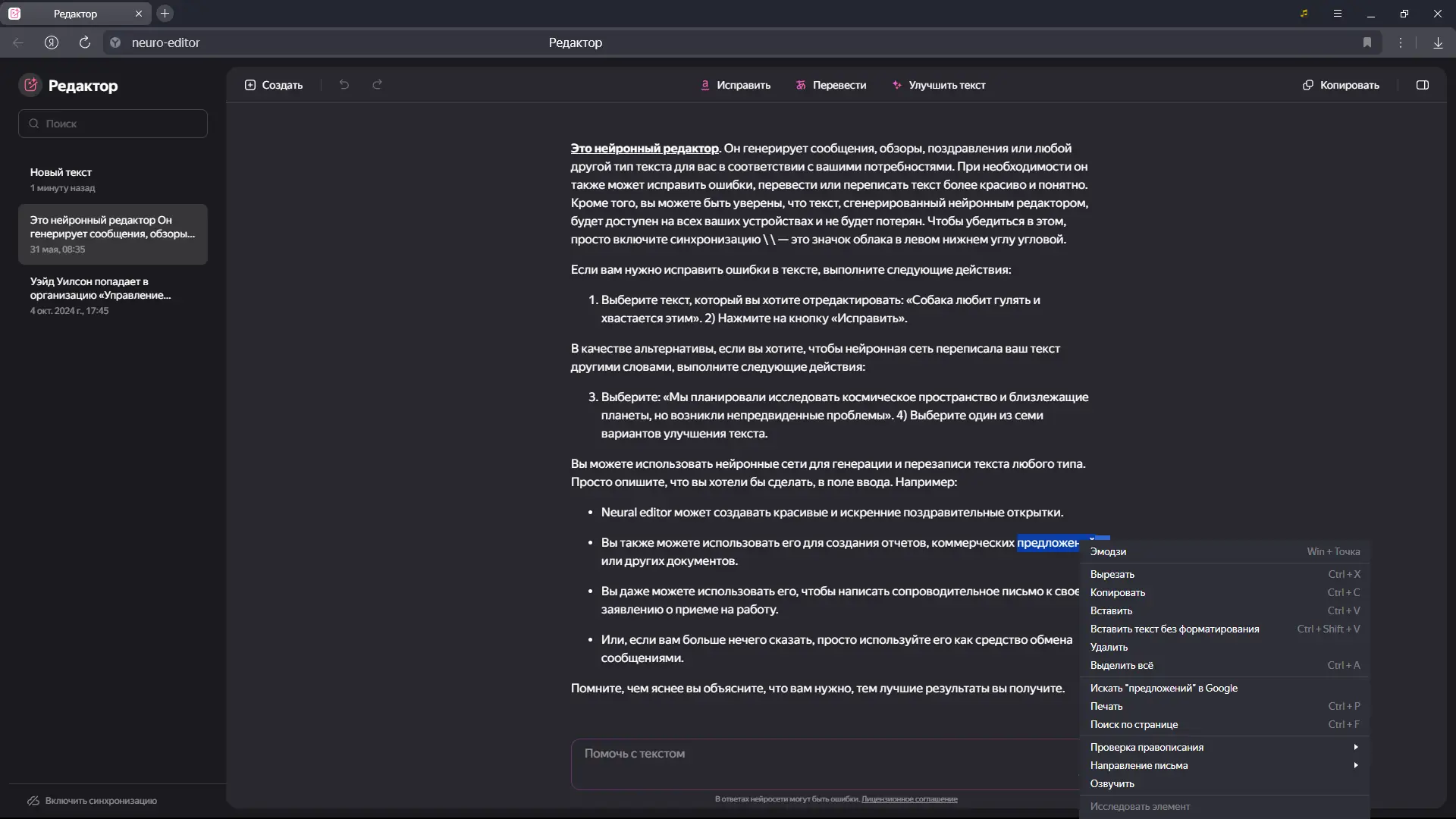Open the Лицензионное соглашение link
1456x819 pixels.
[x=909, y=799]
